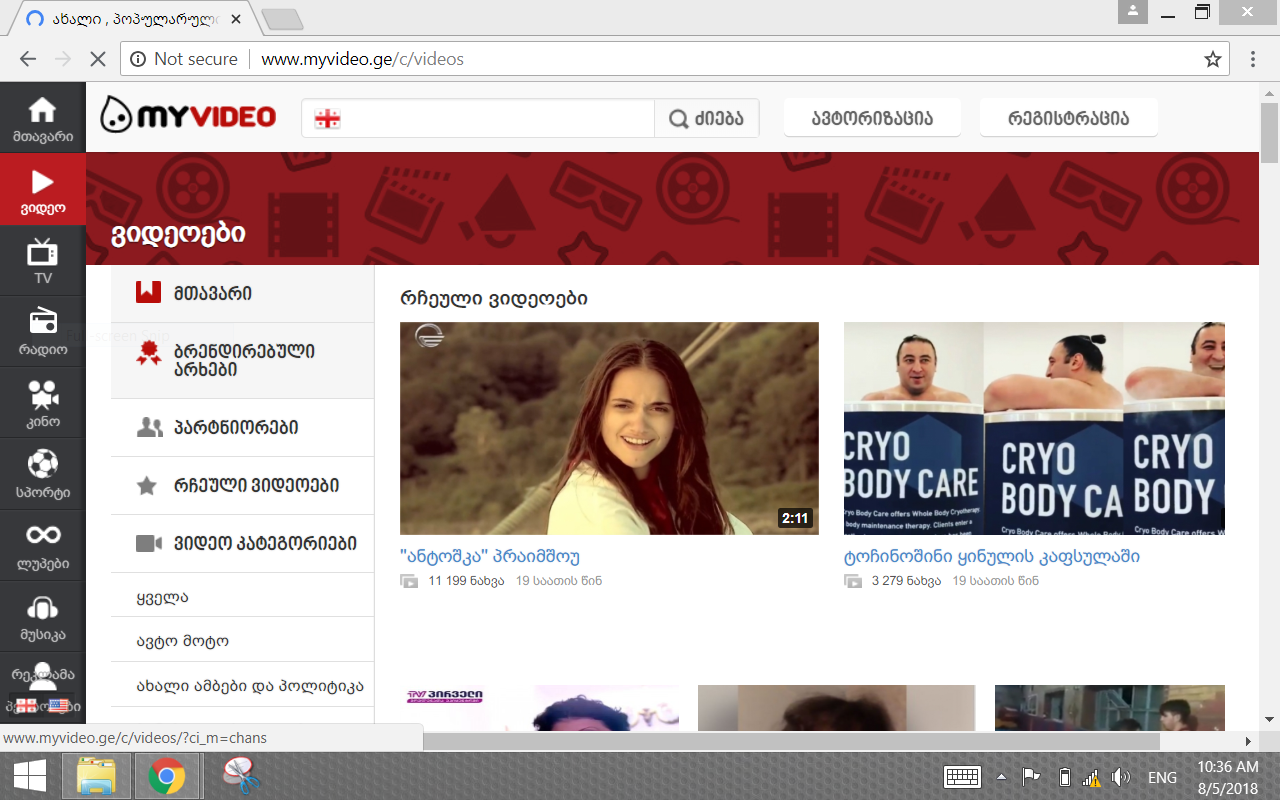Stop loading the page
1280x800 pixels.
[97, 59]
